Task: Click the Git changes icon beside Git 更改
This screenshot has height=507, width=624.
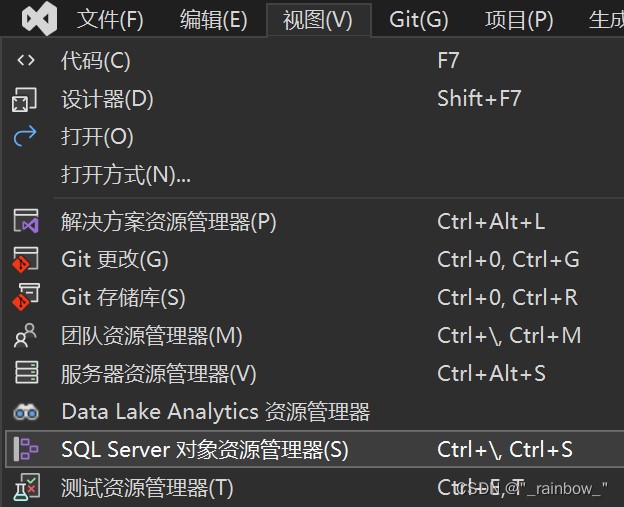Action: [x=25, y=260]
